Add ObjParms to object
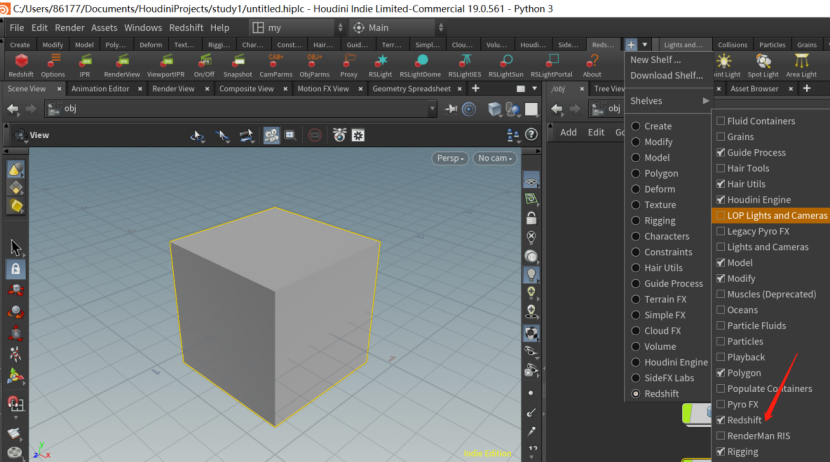 click(x=314, y=65)
